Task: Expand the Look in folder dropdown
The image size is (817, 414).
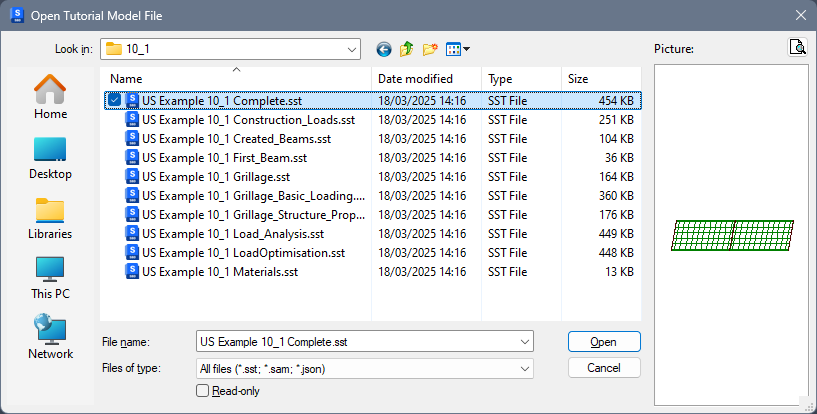Action: [x=352, y=49]
